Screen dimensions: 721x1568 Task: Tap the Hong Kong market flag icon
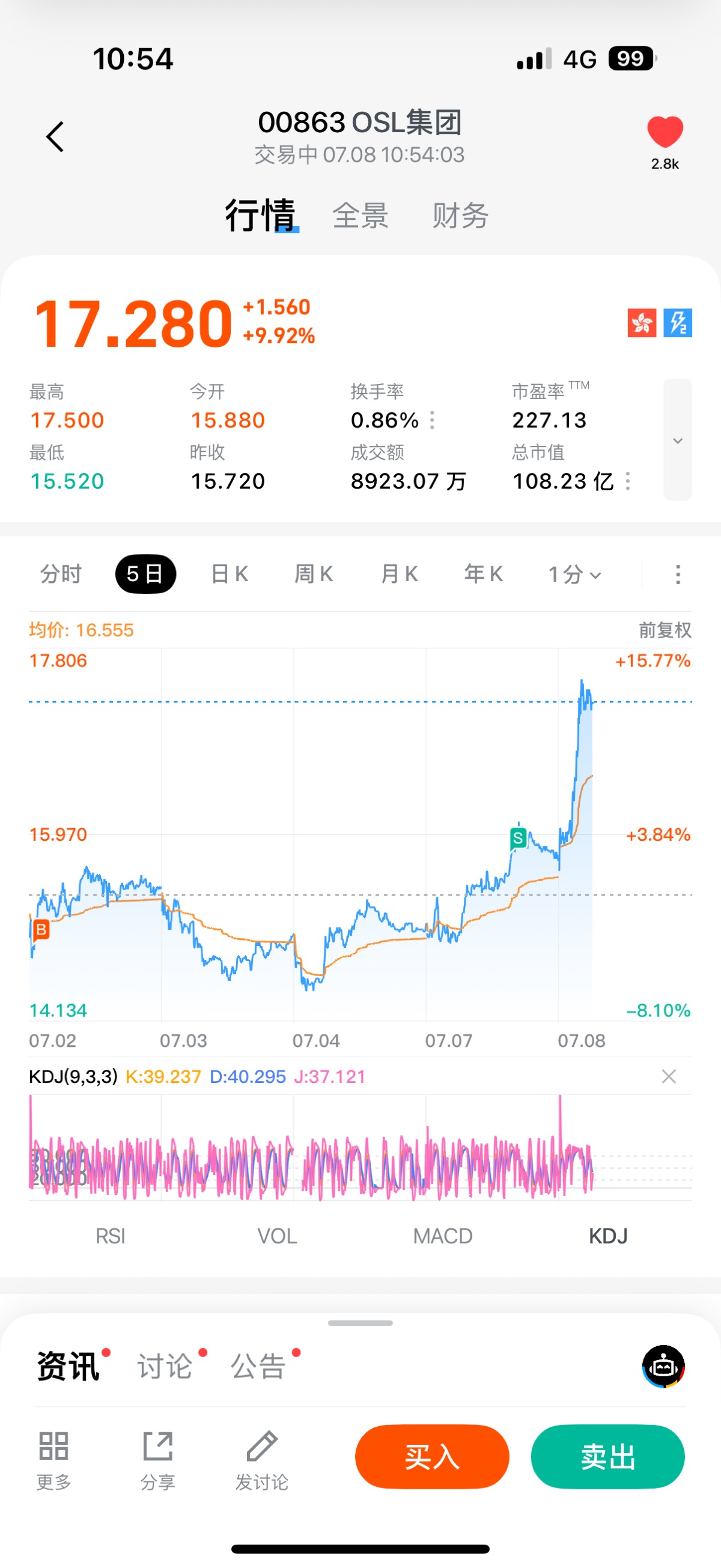pyautogui.click(x=641, y=323)
